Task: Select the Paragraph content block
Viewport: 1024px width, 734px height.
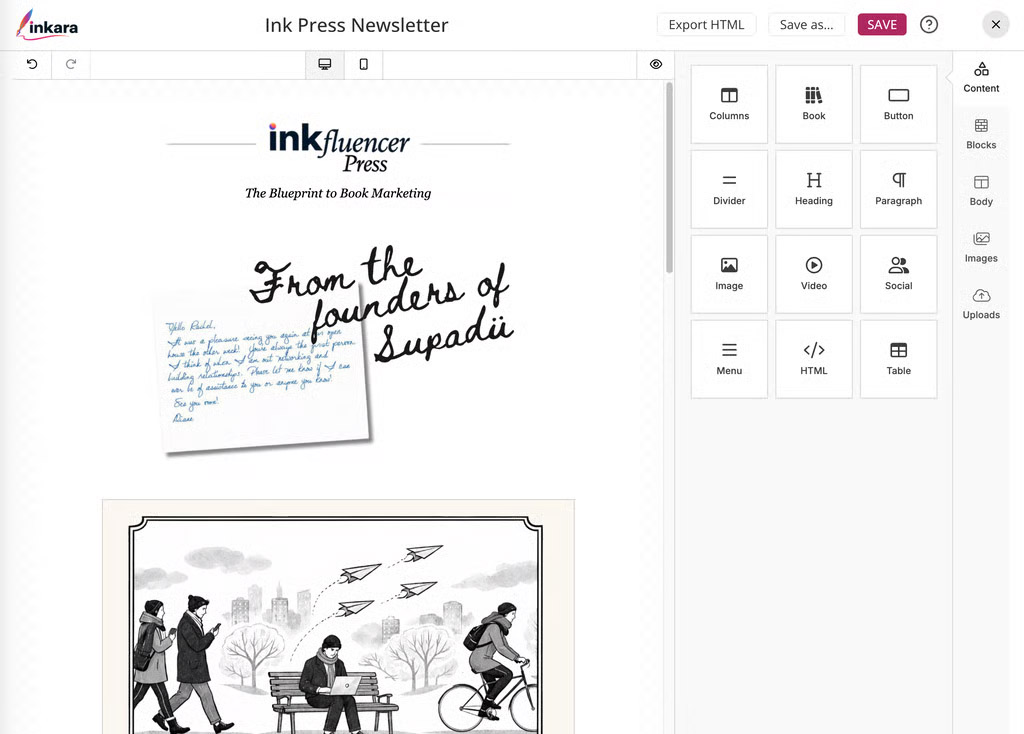Action: pos(899,189)
